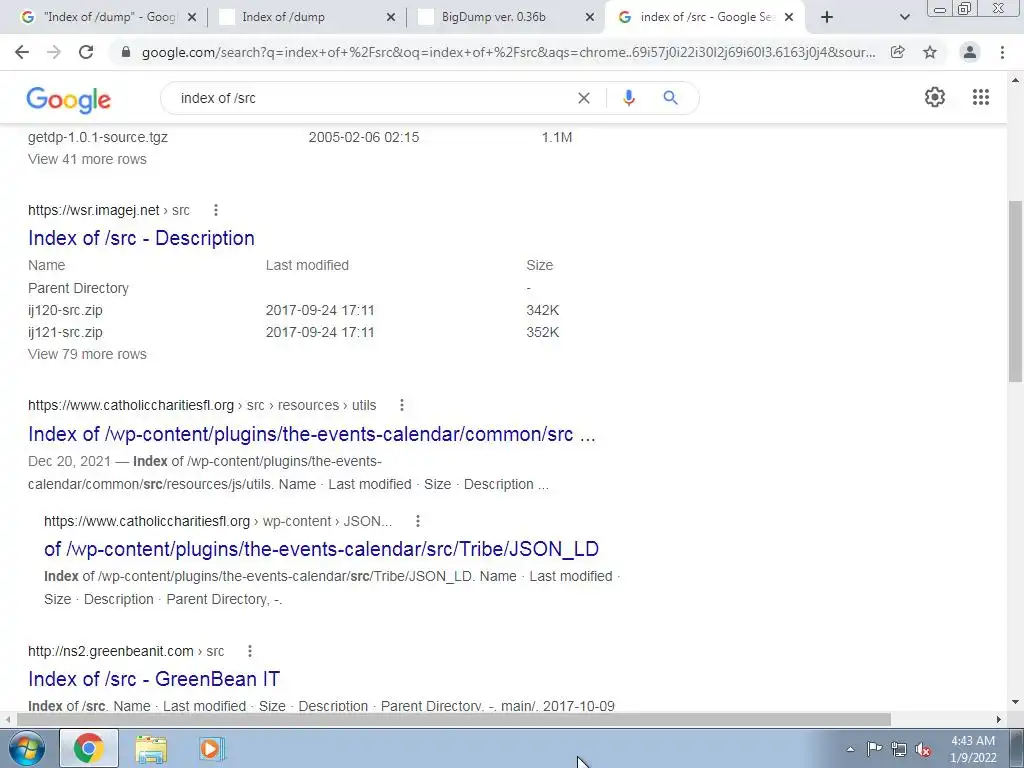Click the address bar URL
The width and height of the screenshot is (1024, 768).
[508, 52]
